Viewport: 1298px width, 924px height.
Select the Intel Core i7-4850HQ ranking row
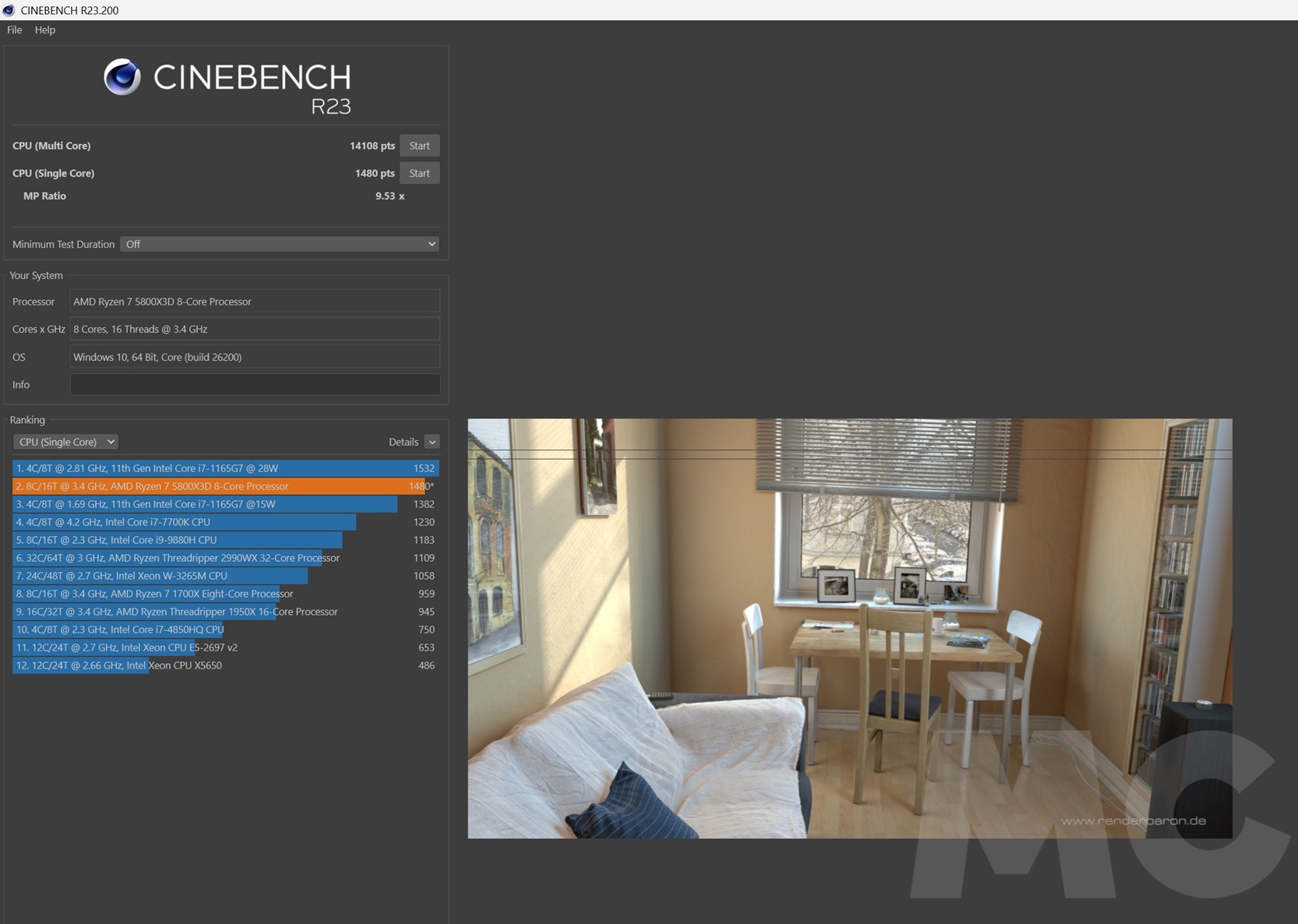pos(225,630)
